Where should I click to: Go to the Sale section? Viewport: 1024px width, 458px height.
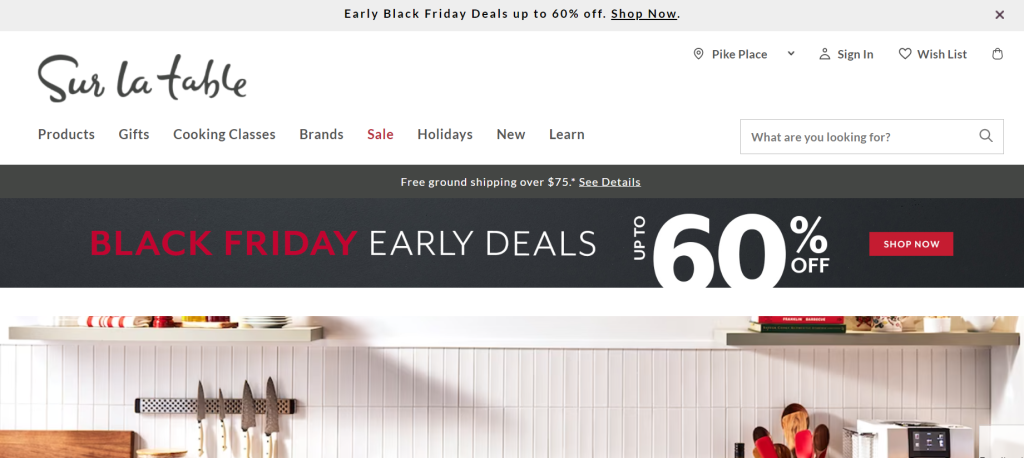coord(380,134)
